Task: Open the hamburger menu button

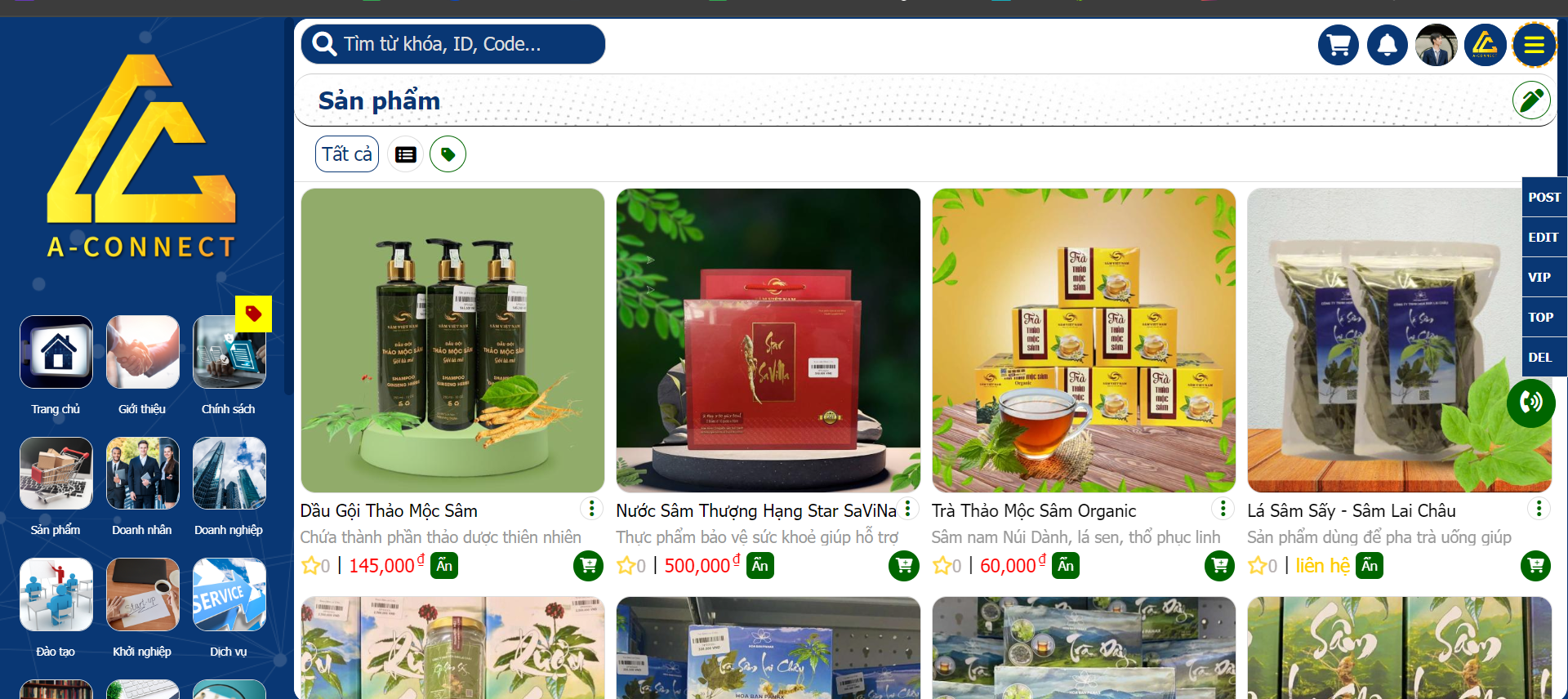Action: pyautogui.click(x=1534, y=45)
